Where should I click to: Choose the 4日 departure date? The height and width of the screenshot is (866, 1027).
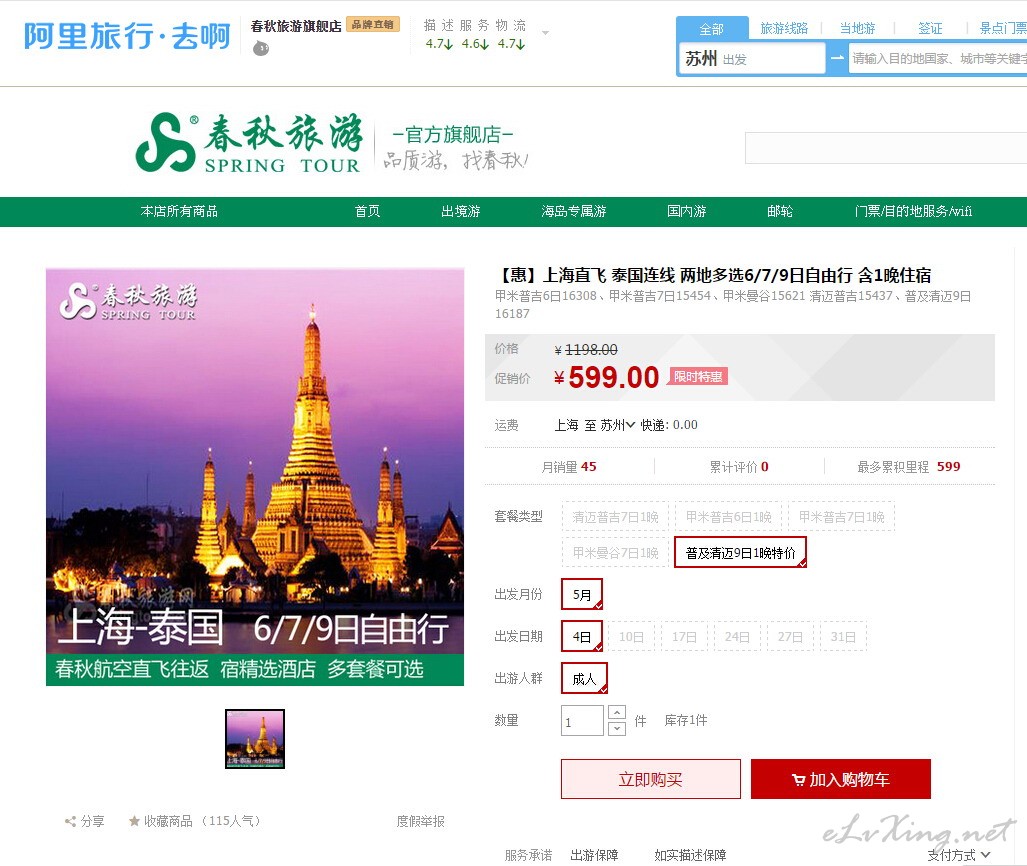click(582, 636)
